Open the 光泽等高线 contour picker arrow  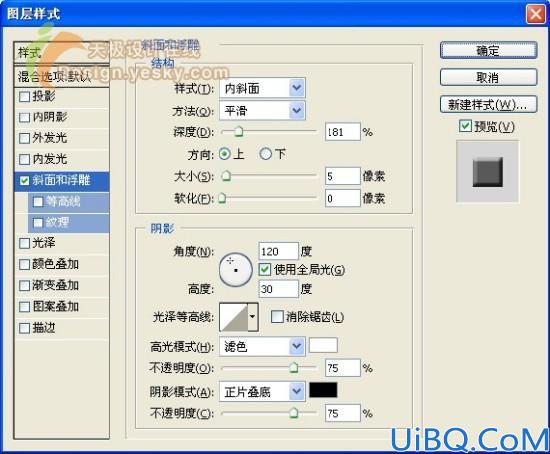[253, 317]
